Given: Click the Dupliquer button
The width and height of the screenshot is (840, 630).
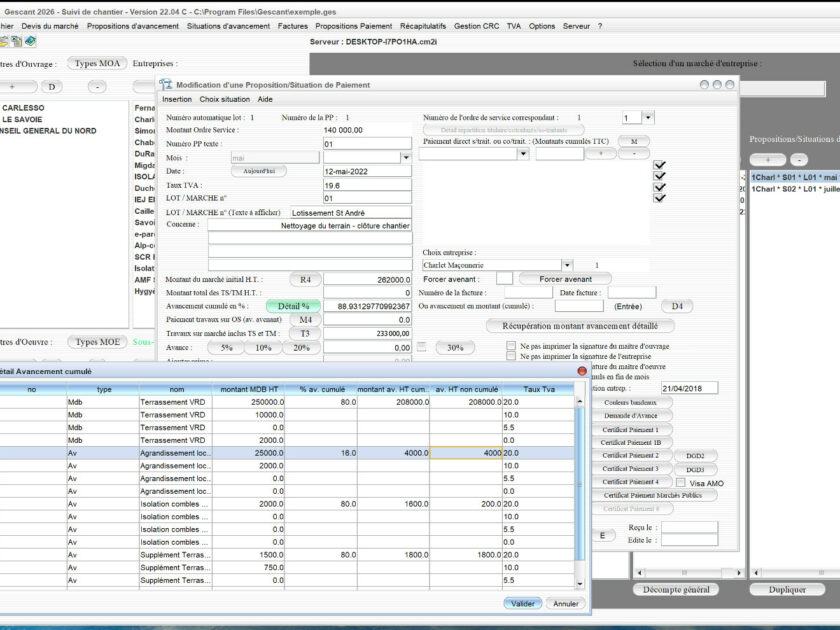Looking at the screenshot, I should 787,589.
